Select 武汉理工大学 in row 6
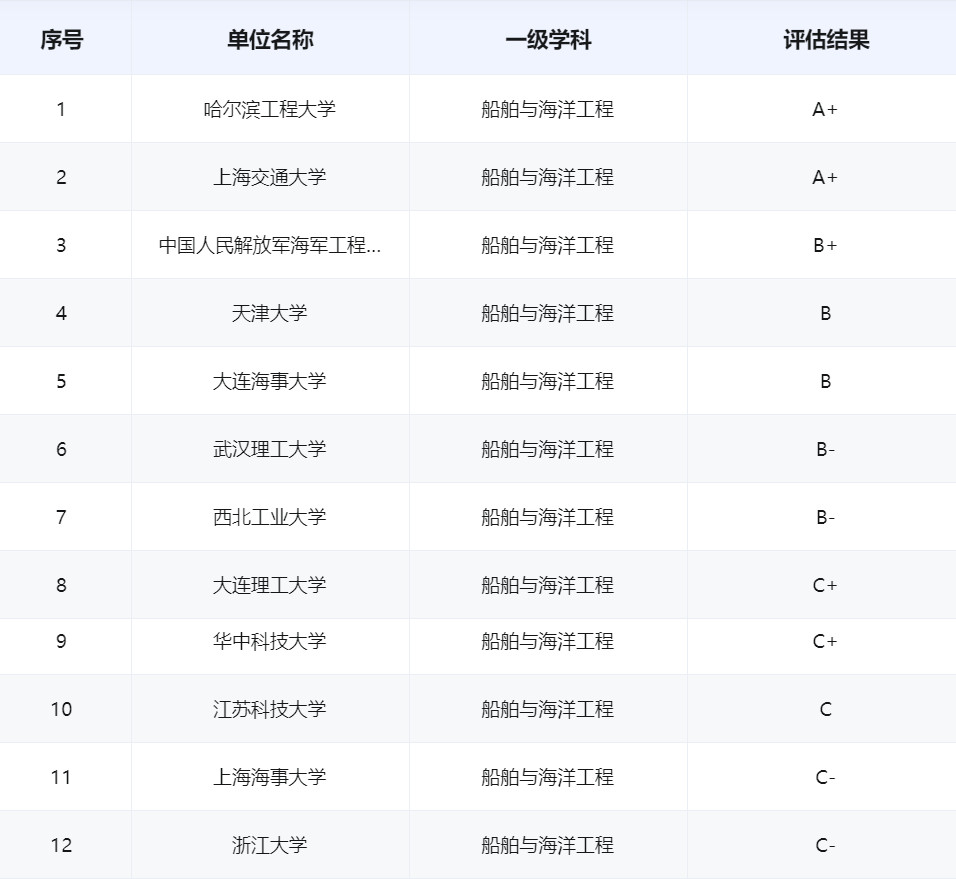Image resolution: width=956 pixels, height=879 pixels. (x=269, y=449)
